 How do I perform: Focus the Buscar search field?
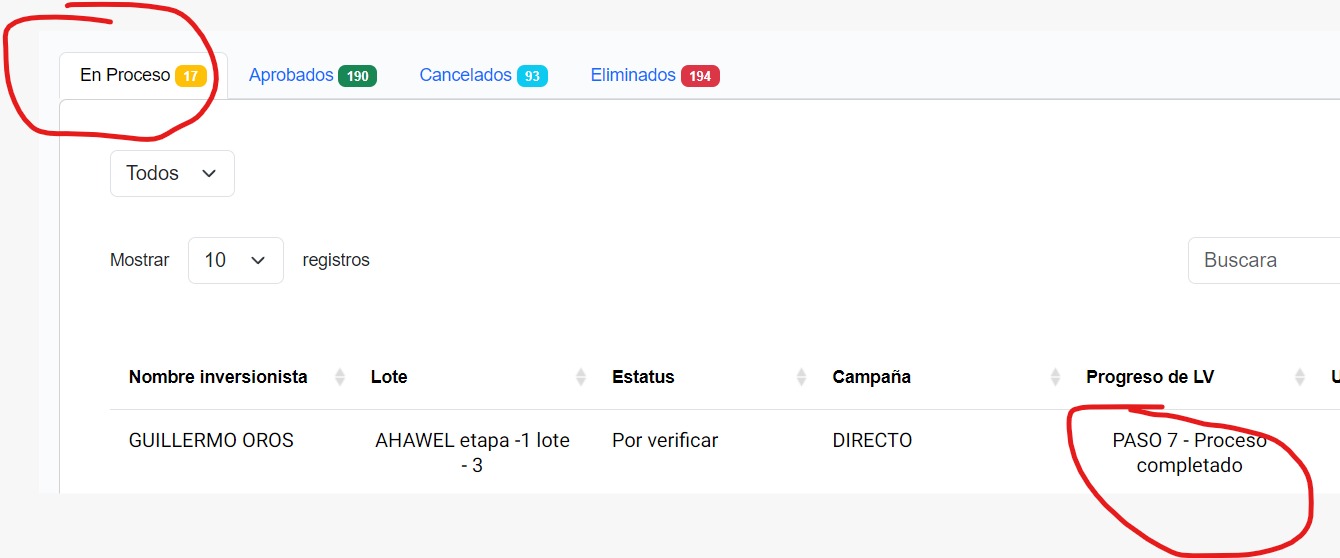(1264, 260)
